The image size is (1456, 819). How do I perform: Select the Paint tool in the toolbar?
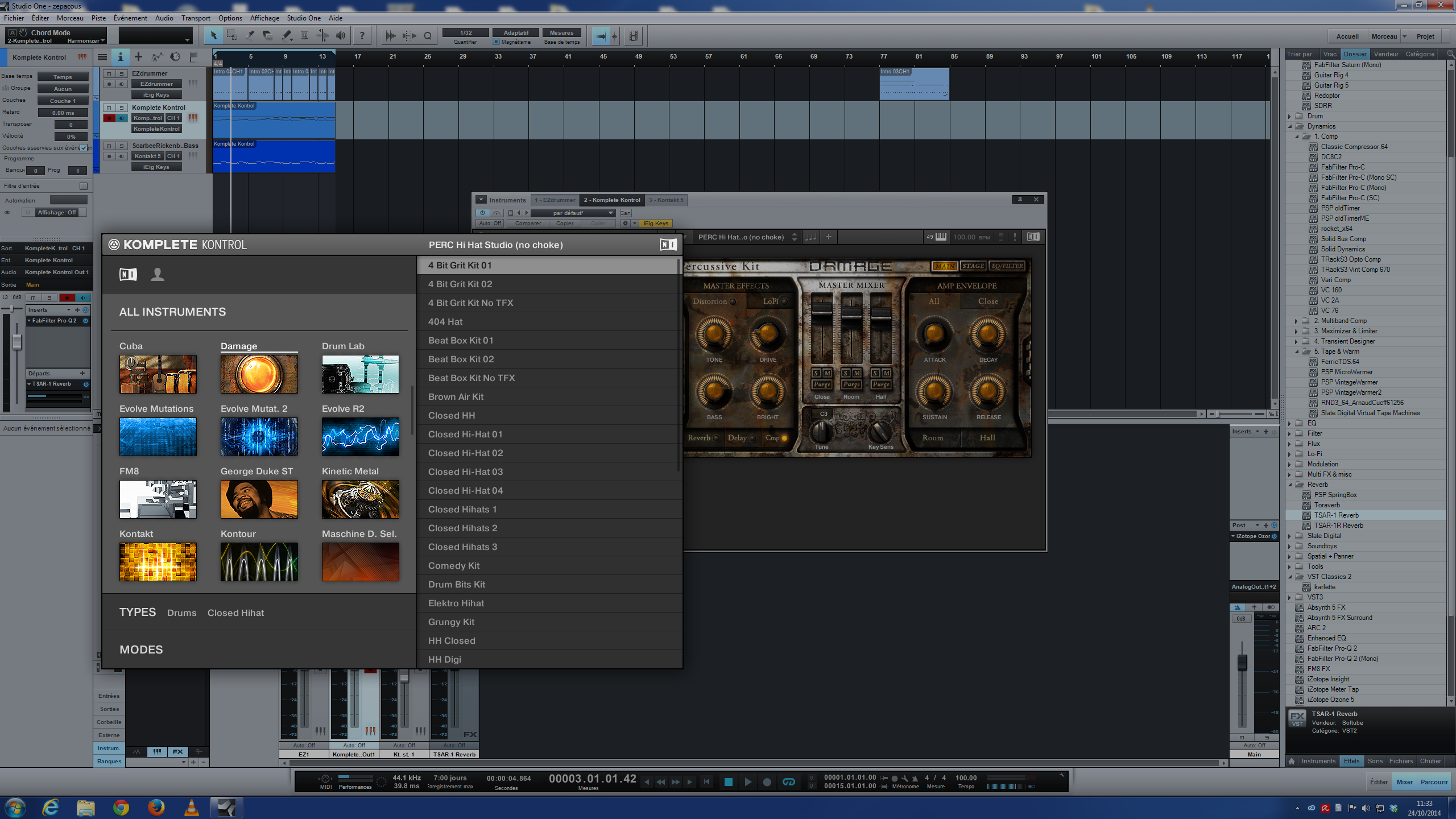pos(286,35)
